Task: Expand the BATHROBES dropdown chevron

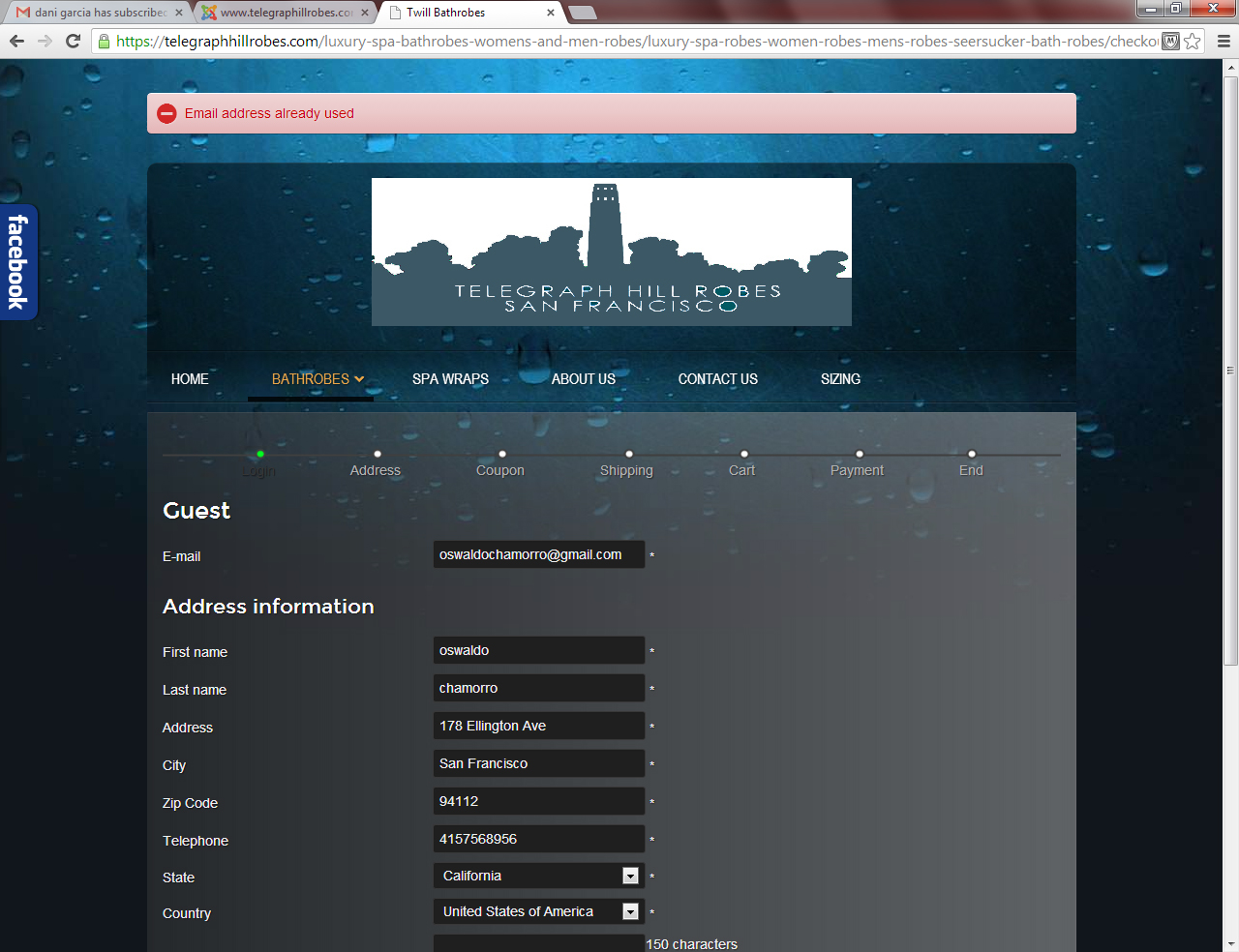Action: point(359,379)
